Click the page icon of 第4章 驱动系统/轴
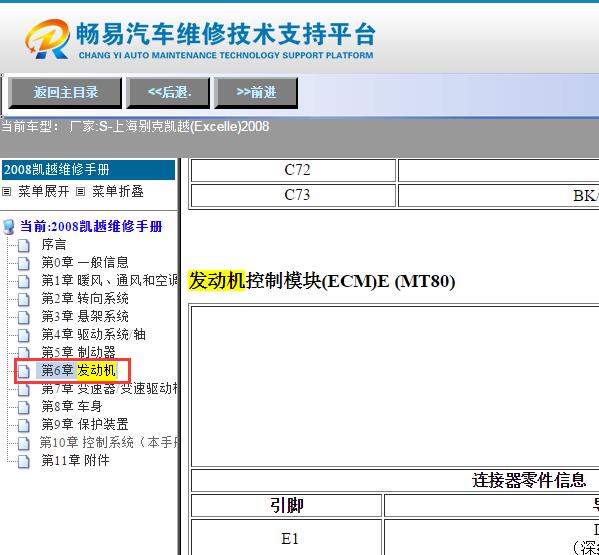 24,335
